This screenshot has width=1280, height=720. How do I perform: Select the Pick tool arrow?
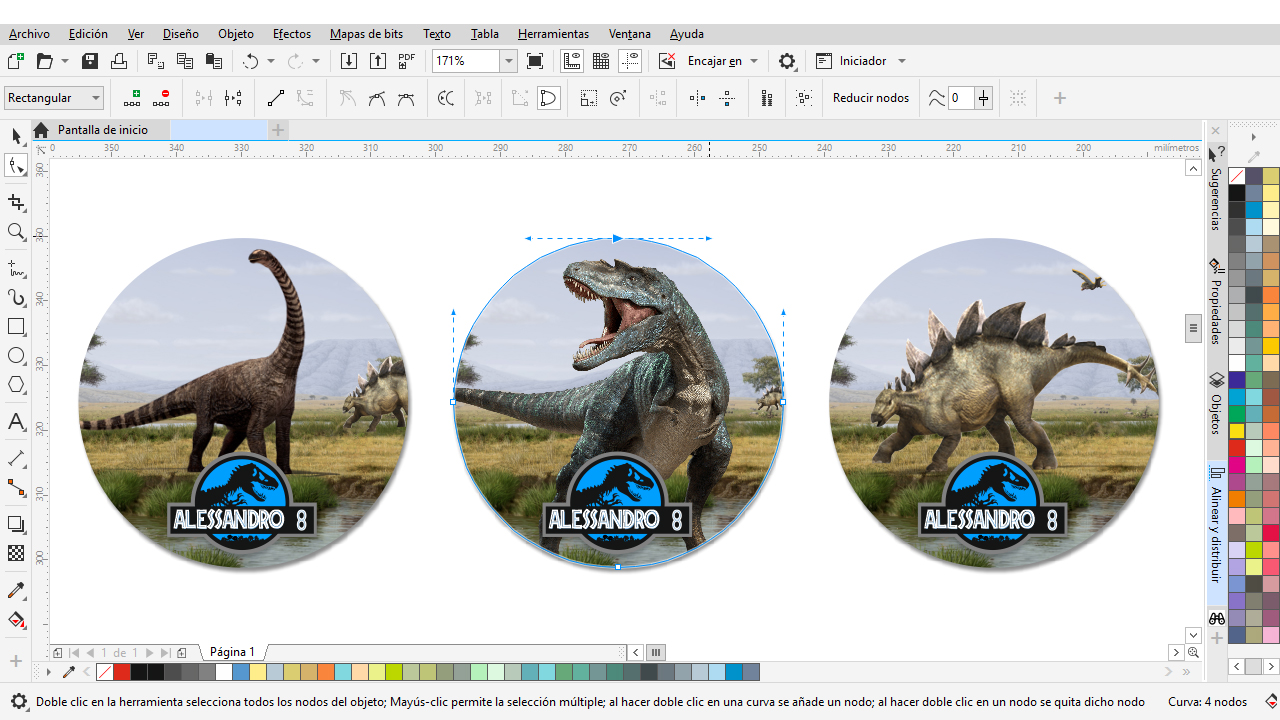pyautogui.click(x=16, y=137)
